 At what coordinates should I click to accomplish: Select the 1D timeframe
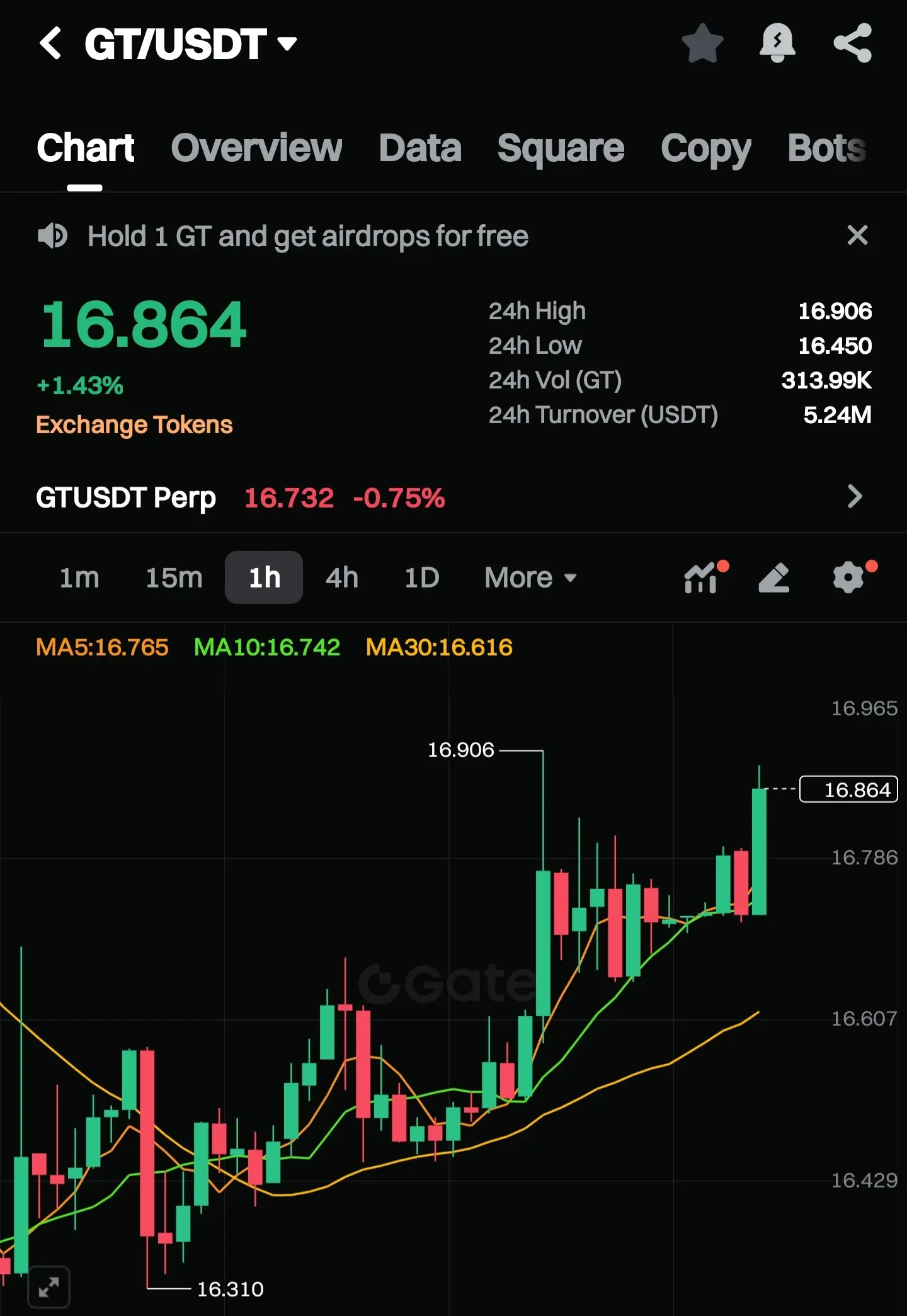click(x=421, y=577)
